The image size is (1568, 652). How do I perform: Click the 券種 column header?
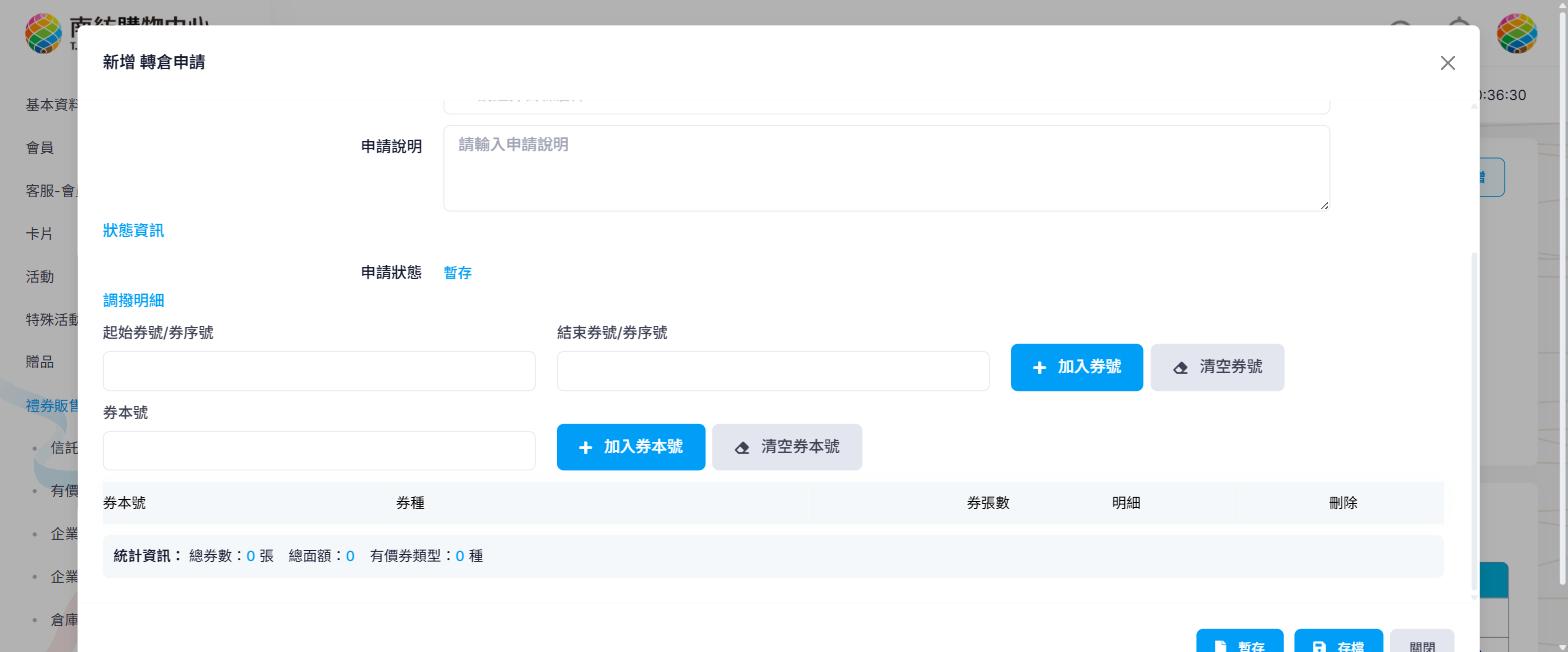click(x=410, y=503)
